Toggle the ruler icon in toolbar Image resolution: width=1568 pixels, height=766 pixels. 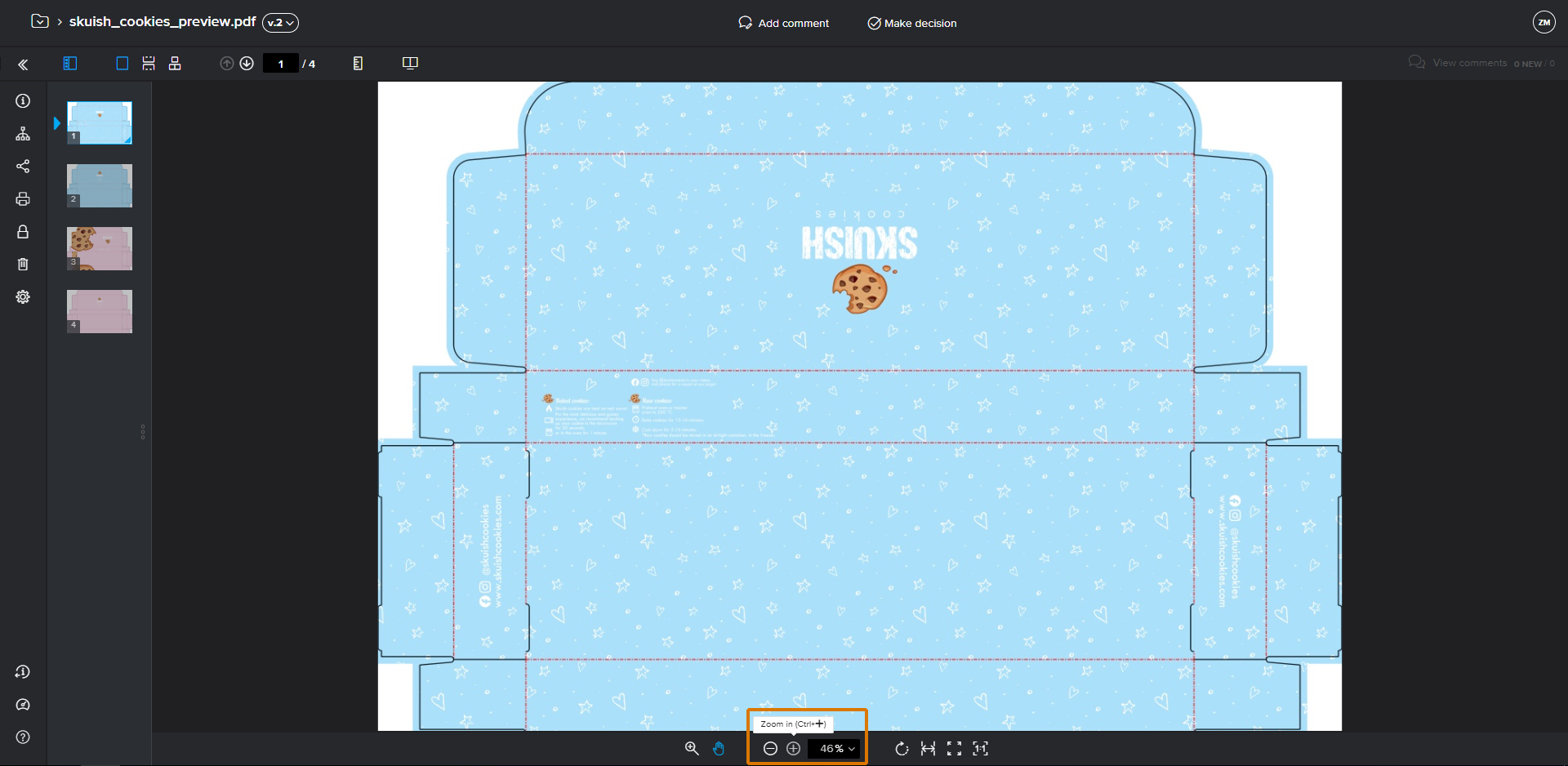point(358,64)
